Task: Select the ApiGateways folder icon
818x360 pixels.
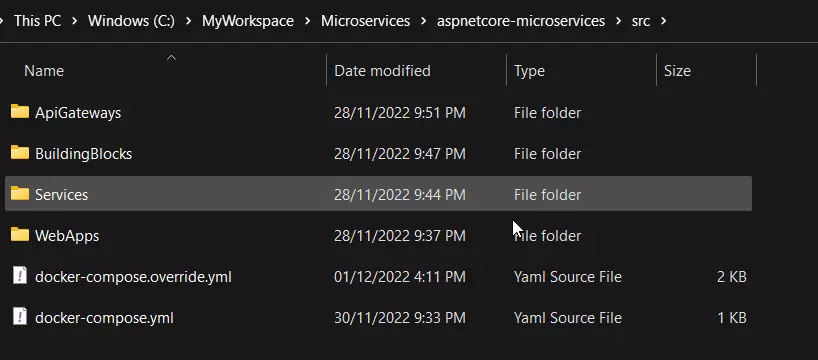Action: pyautogui.click(x=20, y=112)
